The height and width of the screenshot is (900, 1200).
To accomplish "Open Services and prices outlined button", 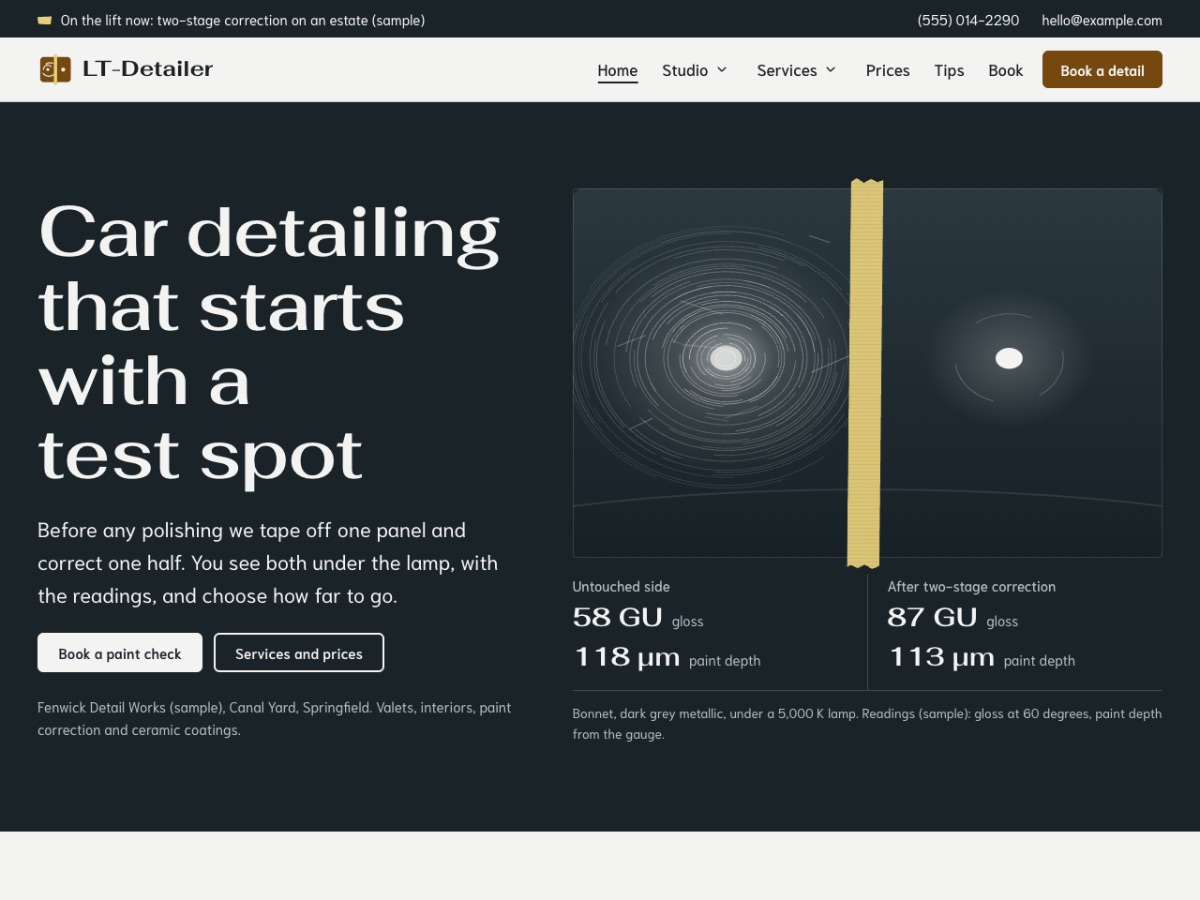I will pos(299,653).
